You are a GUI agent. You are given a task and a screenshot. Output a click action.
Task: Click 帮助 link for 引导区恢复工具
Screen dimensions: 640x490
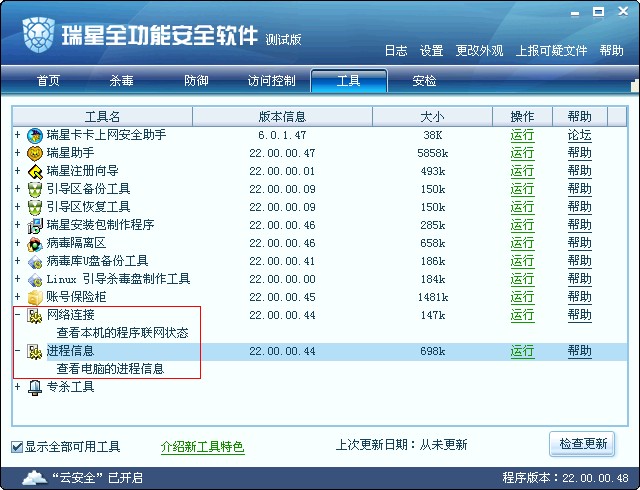(x=580, y=207)
